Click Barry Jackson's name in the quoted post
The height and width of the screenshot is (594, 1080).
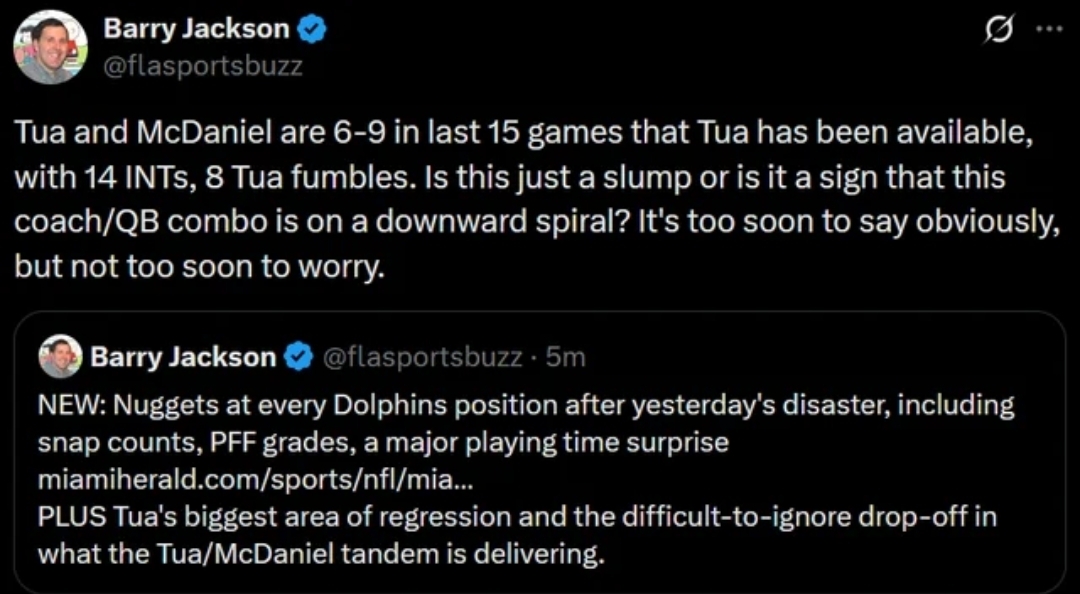[183, 357]
